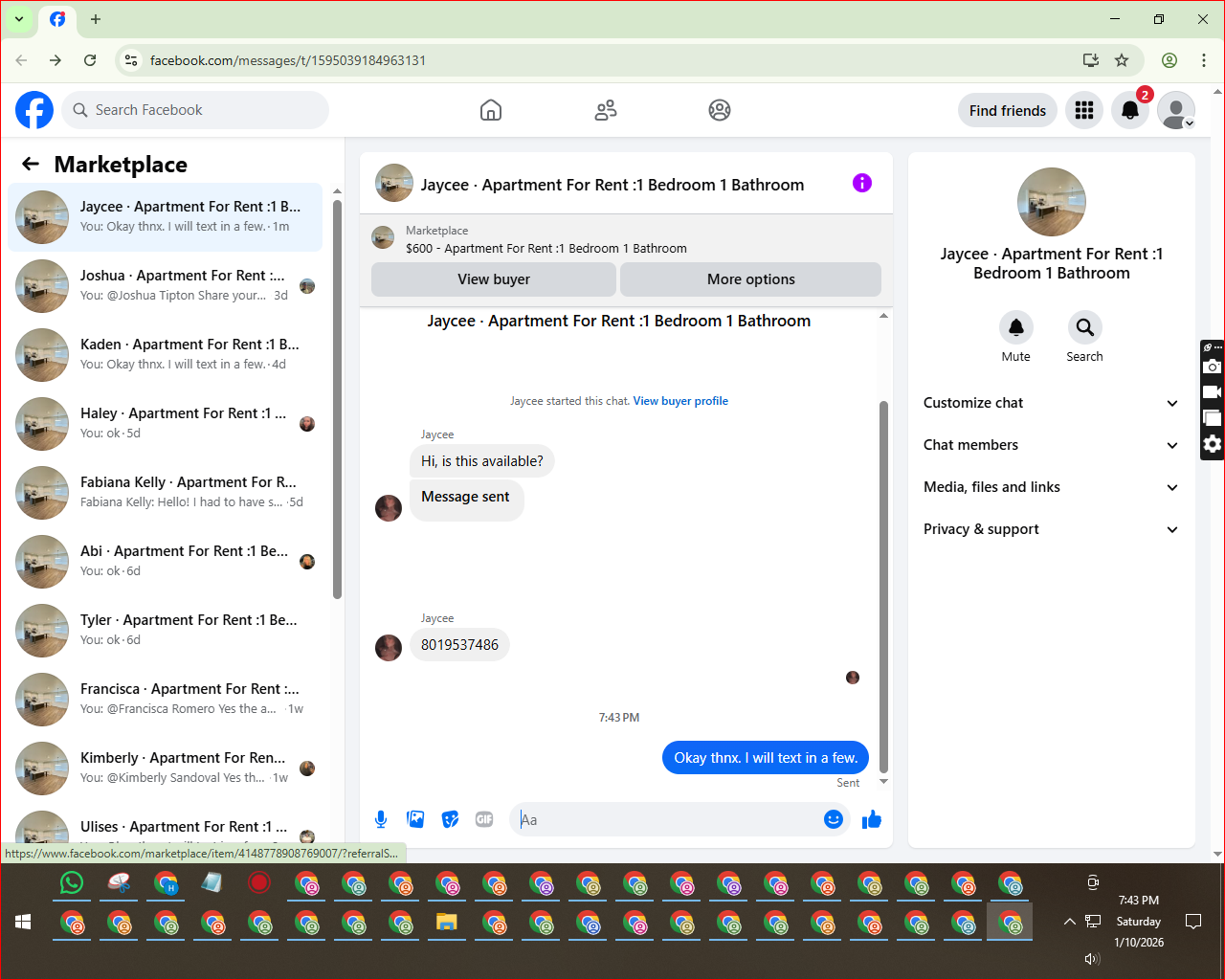Image resolution: width=1225 pixels, height=980 pixels.
Task: Open the Groups icon in top navigation
Action: [x=720, y=110]
